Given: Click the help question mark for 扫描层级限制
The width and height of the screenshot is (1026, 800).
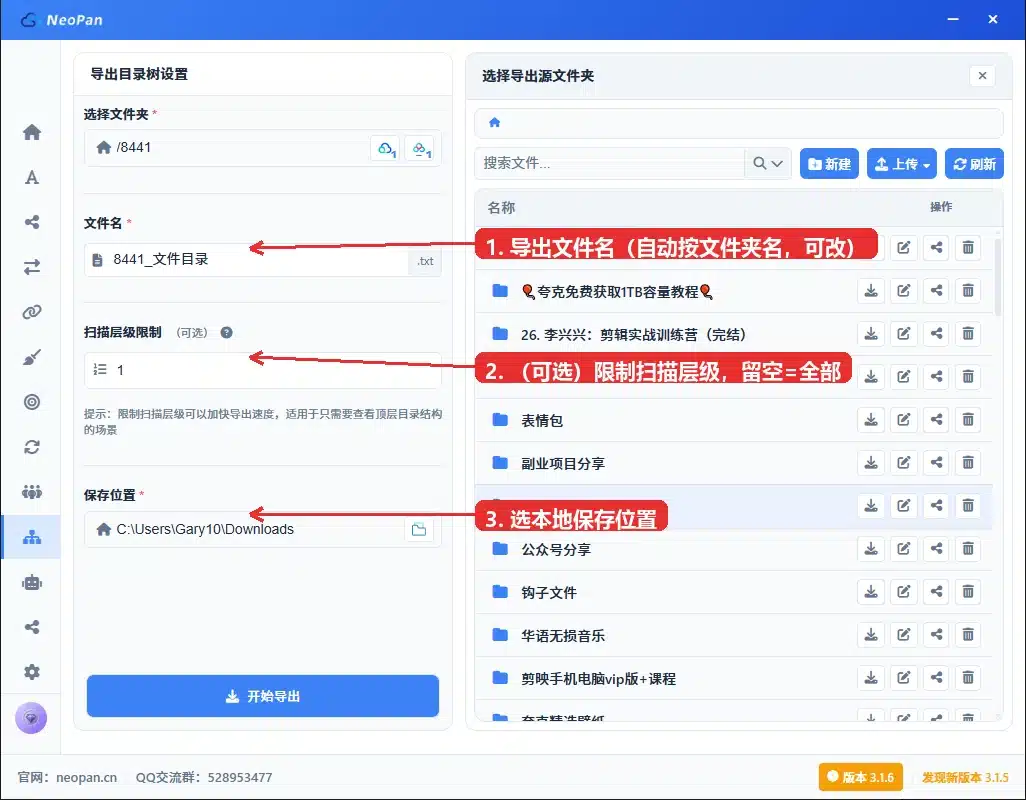Looking at the screenshot, I should point(226,332).
